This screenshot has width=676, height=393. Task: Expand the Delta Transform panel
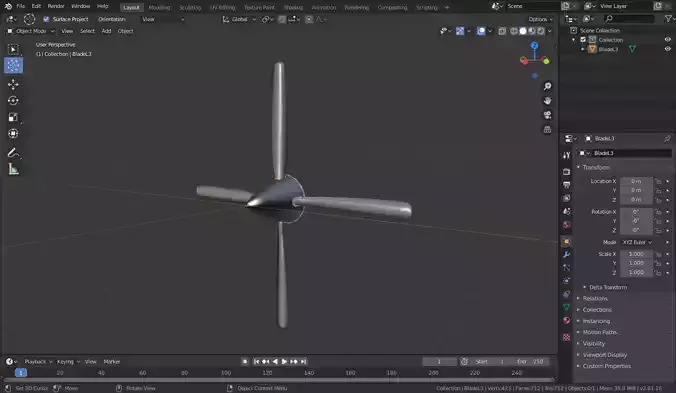(x=608, y=287)
